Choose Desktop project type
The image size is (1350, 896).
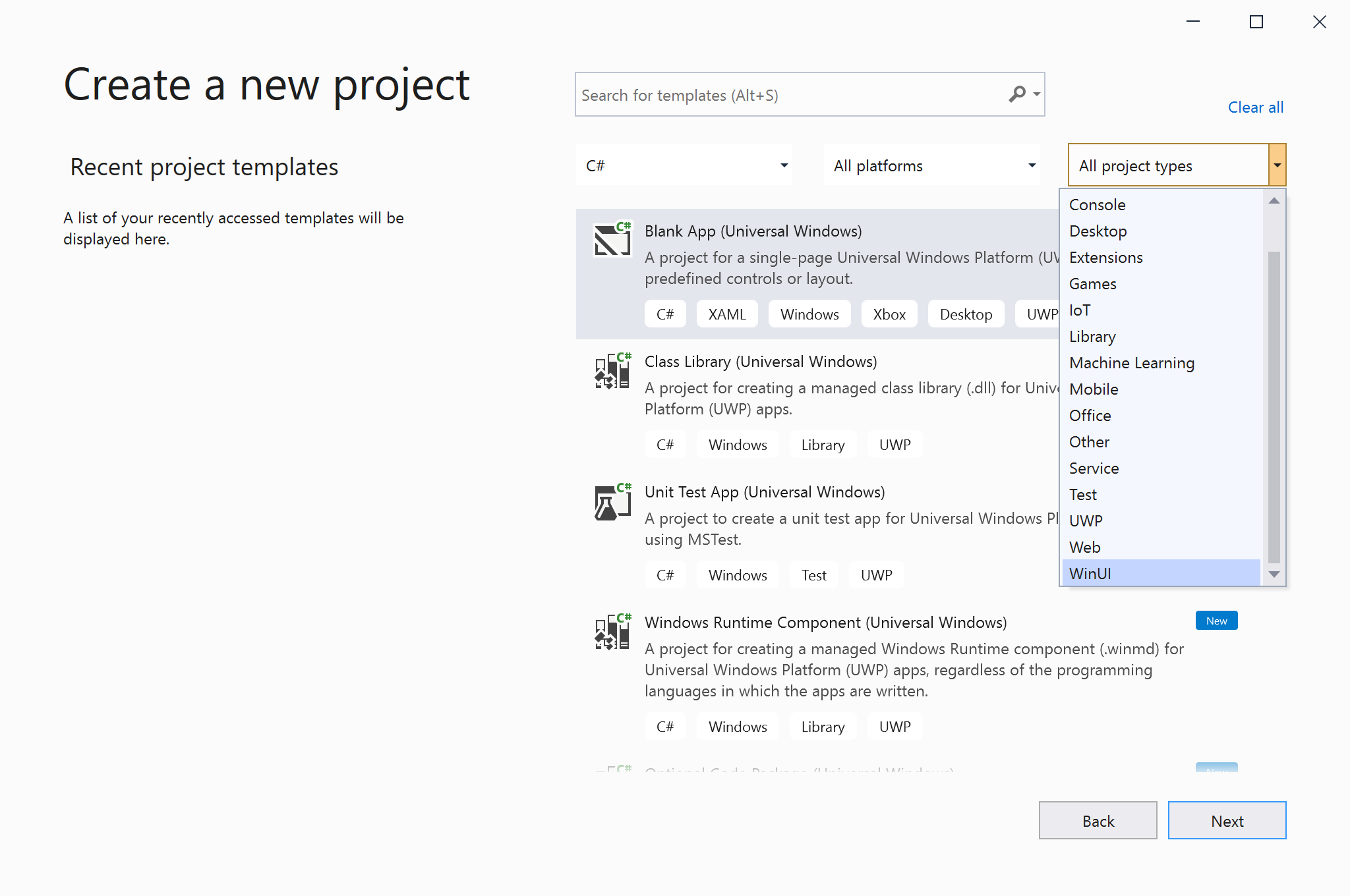(1161, 231)
